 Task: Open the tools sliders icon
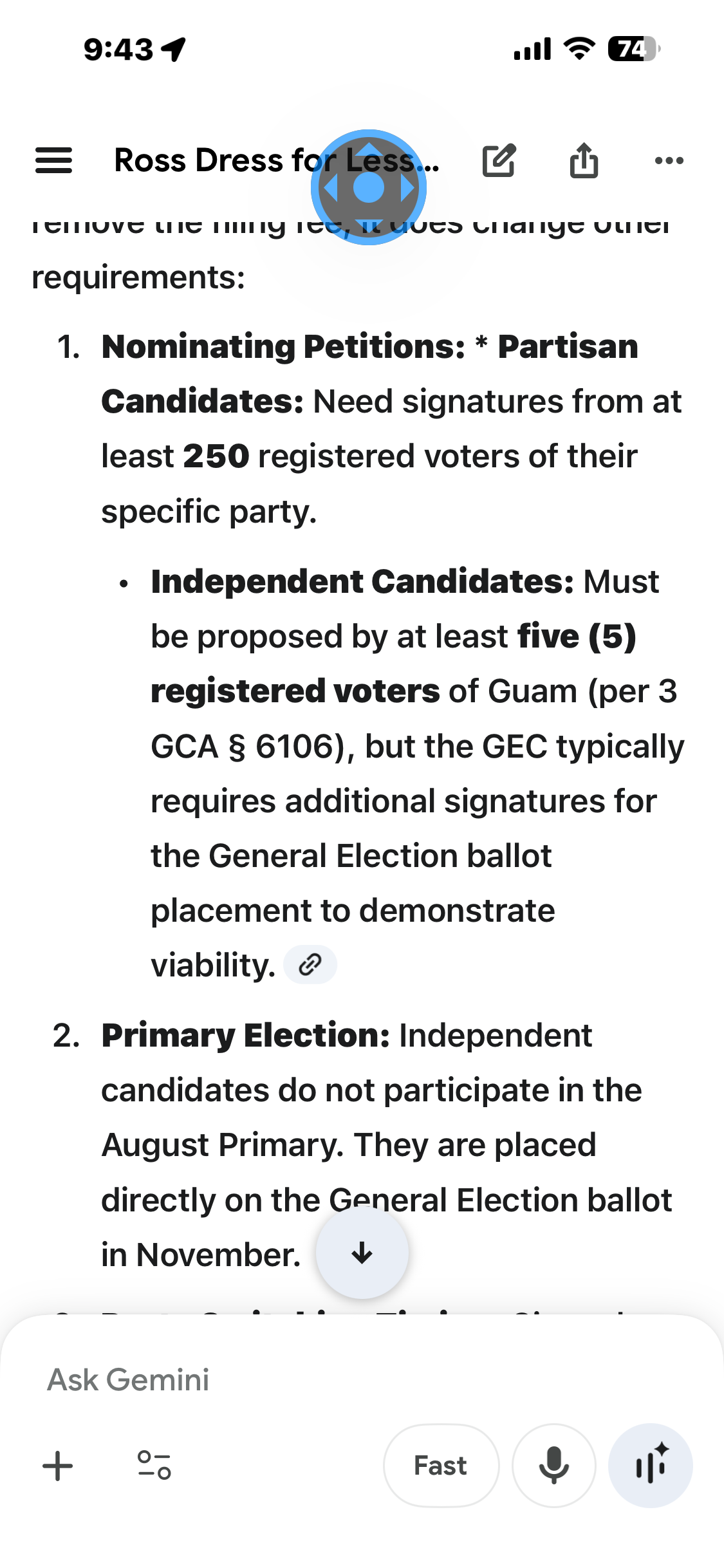[x=154, y=1466]
